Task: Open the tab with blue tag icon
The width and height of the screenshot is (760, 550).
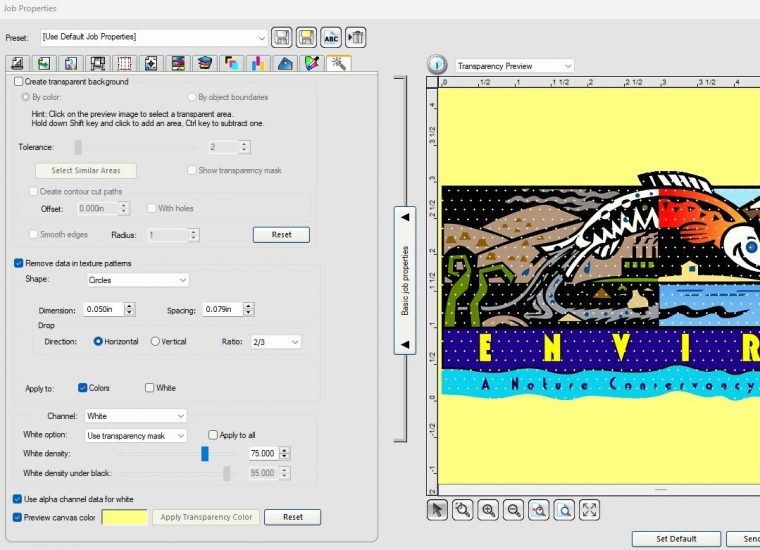Action: (285, 63)
